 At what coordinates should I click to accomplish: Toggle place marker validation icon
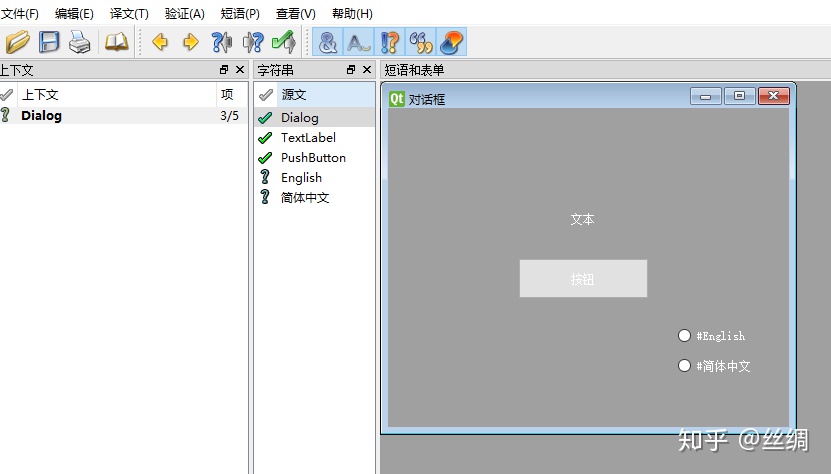tap(452, 42)
